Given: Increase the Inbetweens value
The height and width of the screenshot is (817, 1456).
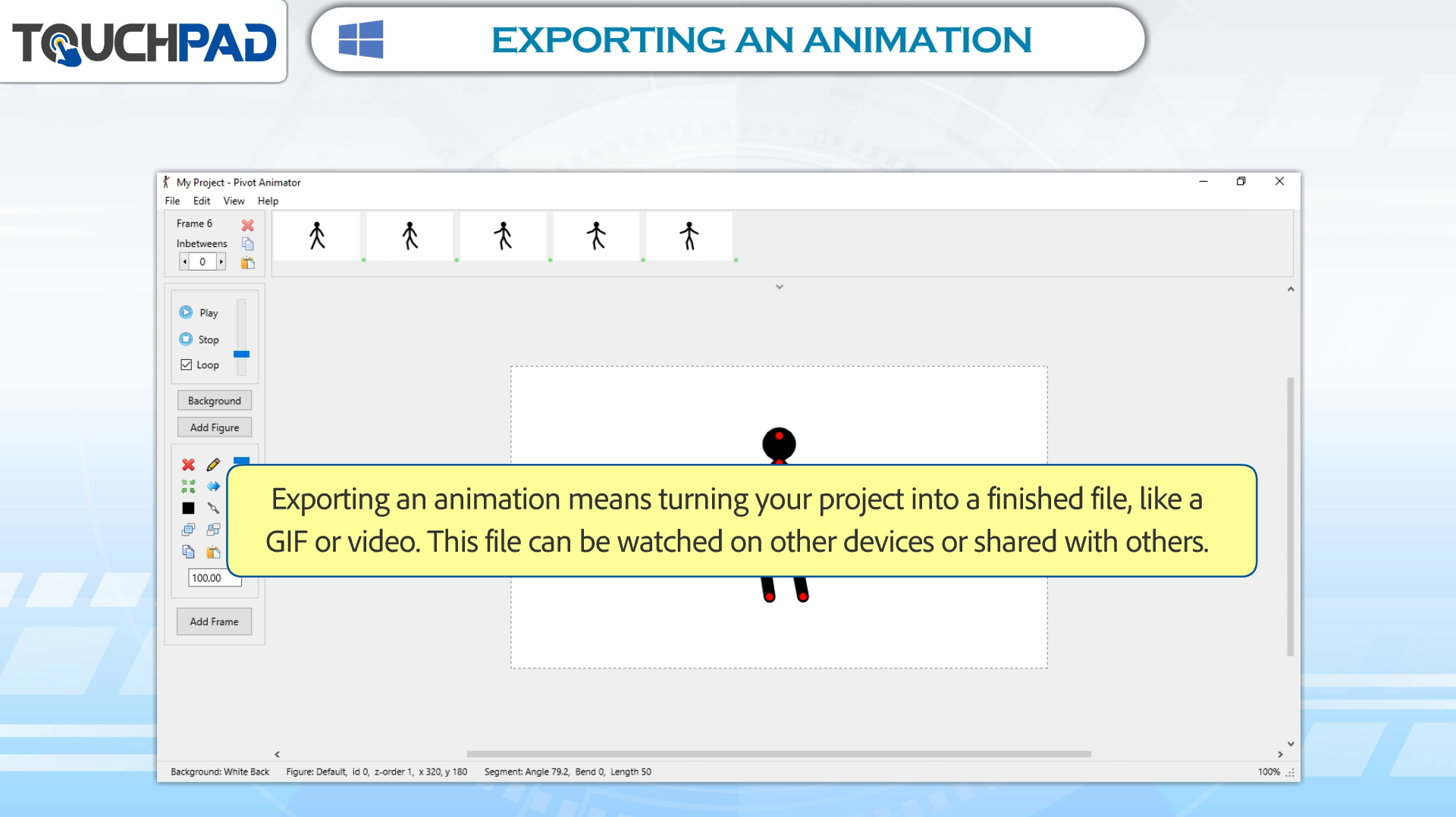Looking at the screenshot, I should [221, 261].
